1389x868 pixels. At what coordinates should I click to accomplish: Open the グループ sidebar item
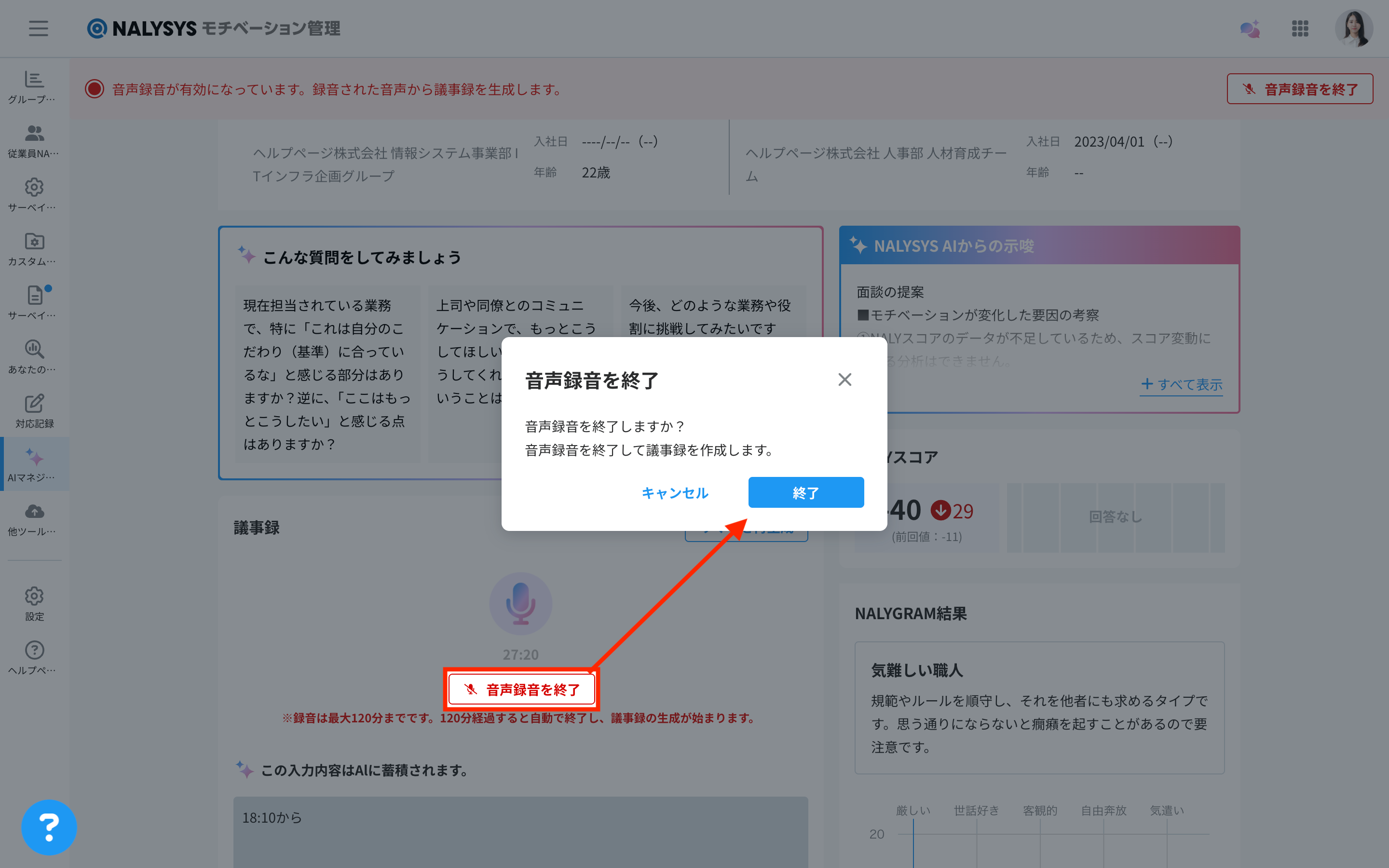[x=34, y=87]
